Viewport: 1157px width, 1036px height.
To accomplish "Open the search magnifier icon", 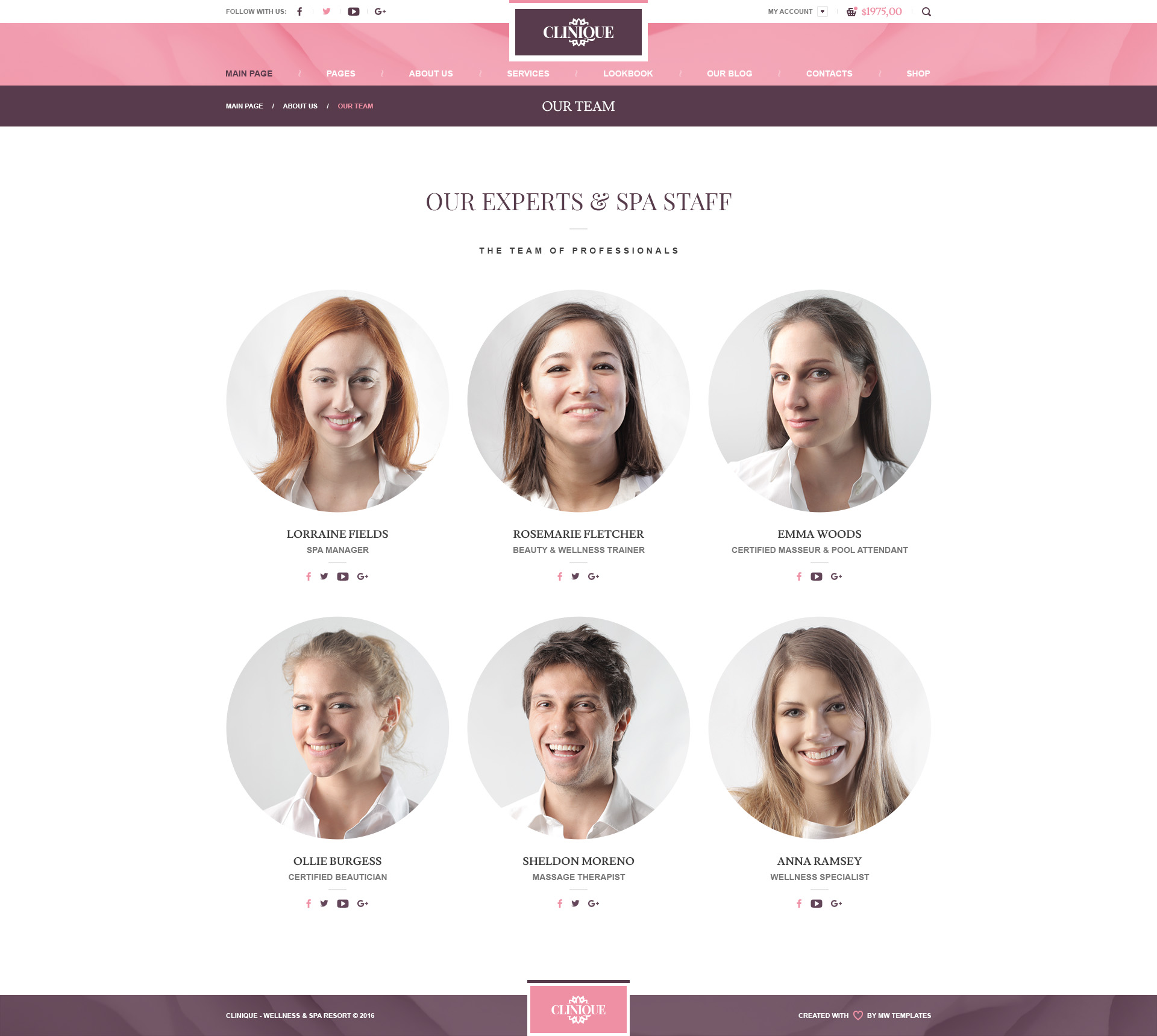I will pyautogui.click(x=927, y=12).
